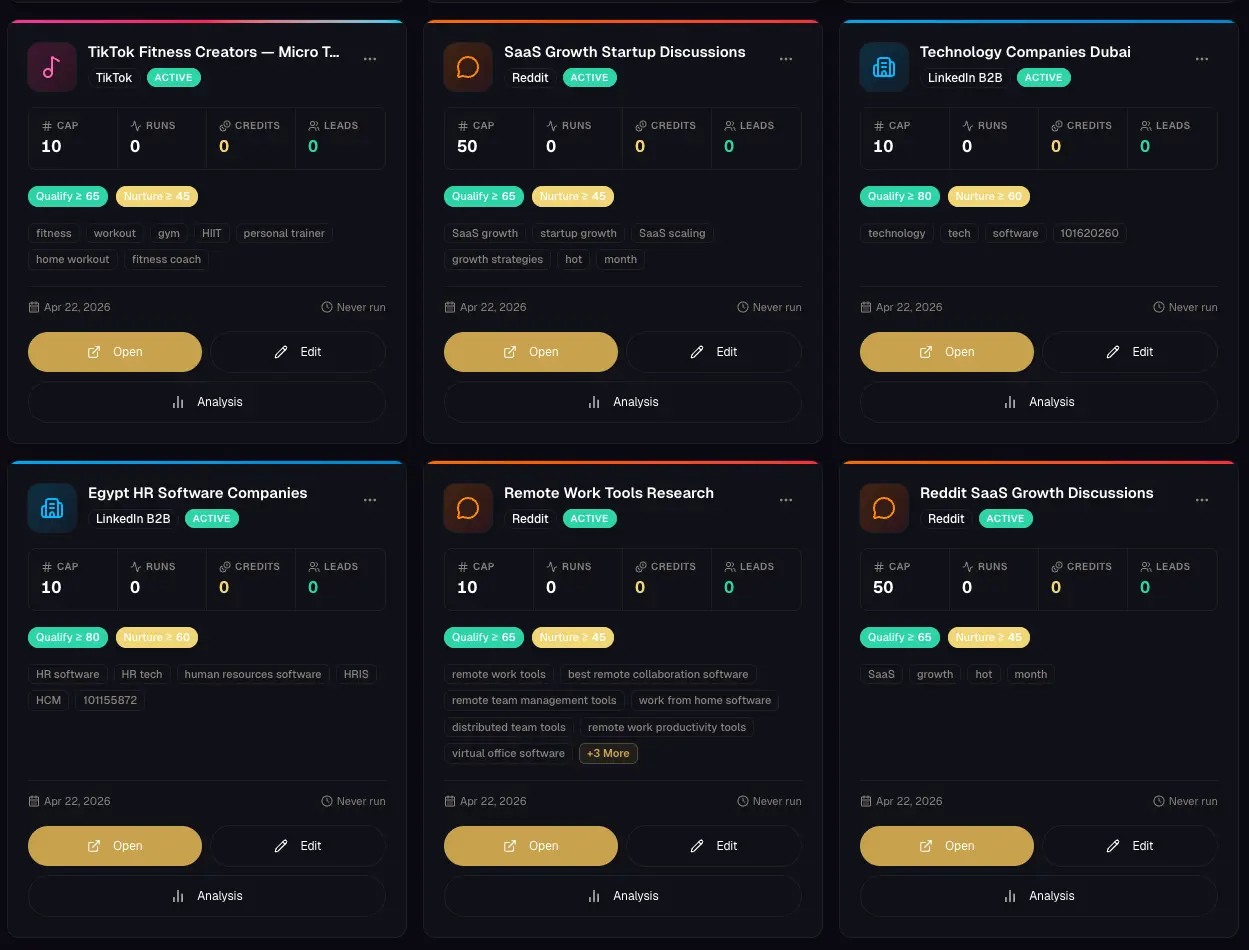Click the TikTok Fitness Creators music note icon
The height and width of the screenshot is (950, 1249).
pos(52,67)
